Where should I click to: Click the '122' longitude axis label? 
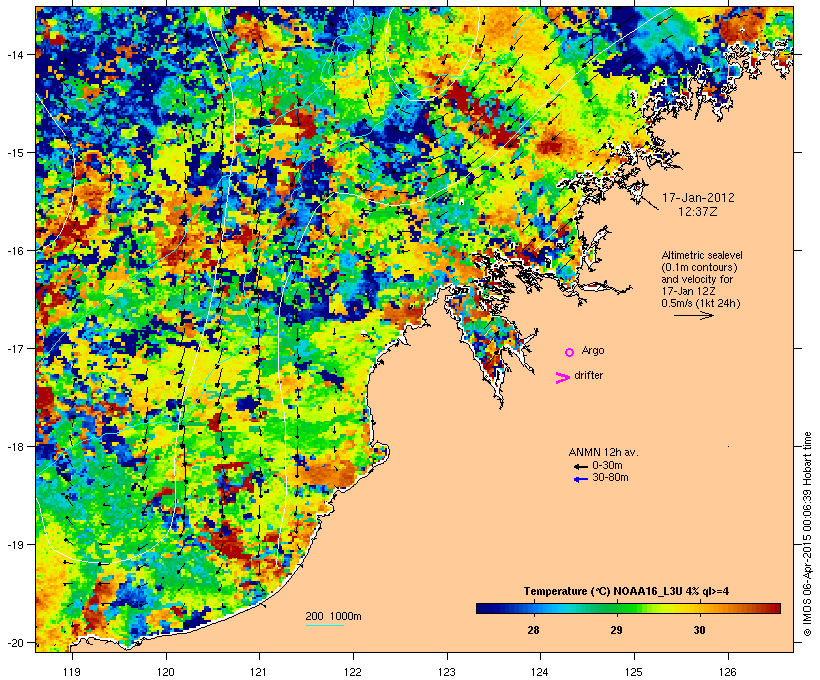[353, 672]
